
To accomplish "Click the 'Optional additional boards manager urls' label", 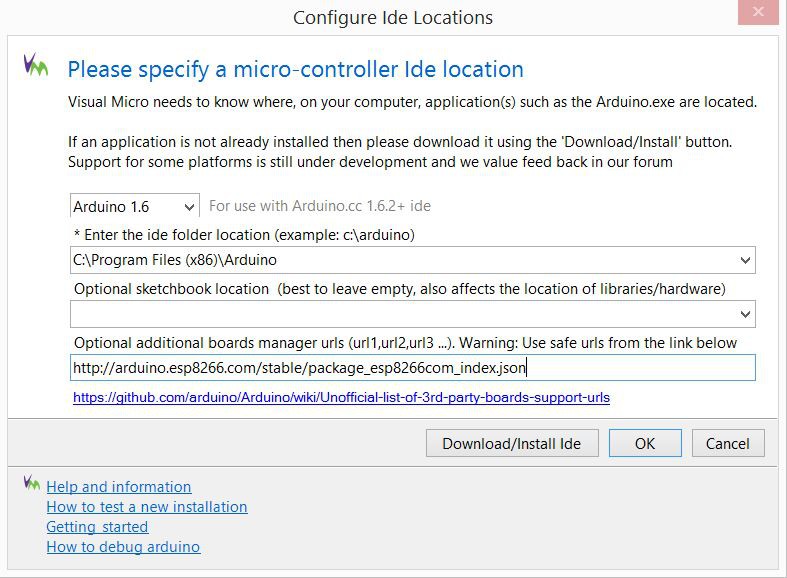I will point(405,343).
